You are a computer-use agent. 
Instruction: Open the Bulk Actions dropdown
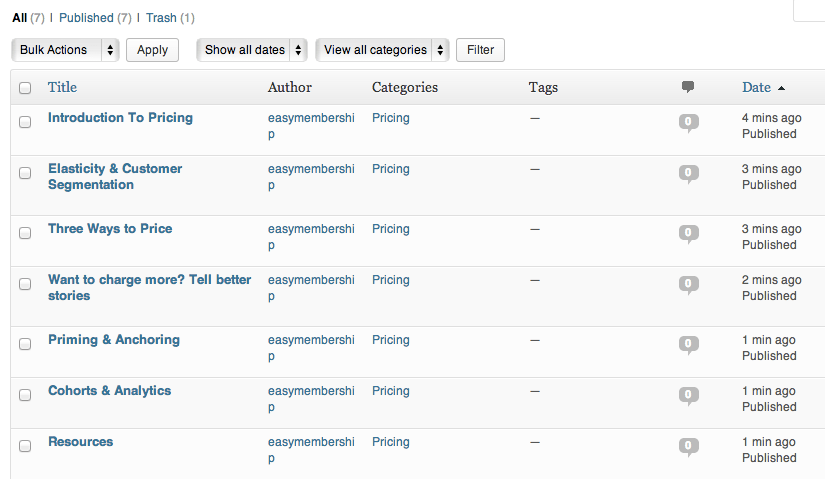coord(65,50)
